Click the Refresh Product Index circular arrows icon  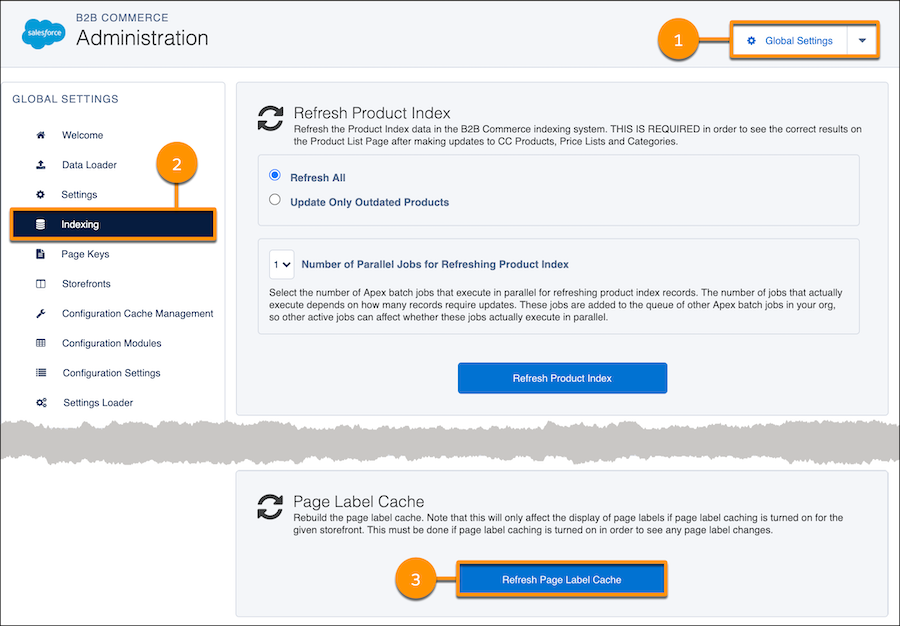click(x=270, y=118)
